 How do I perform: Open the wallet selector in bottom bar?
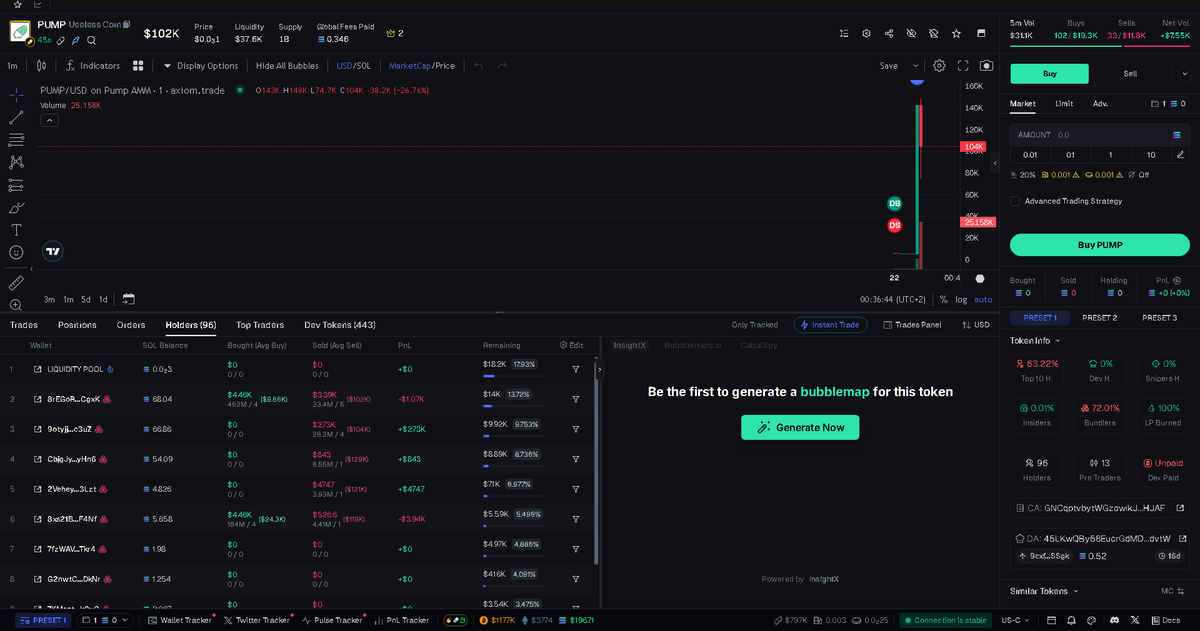tap(106, 620)
